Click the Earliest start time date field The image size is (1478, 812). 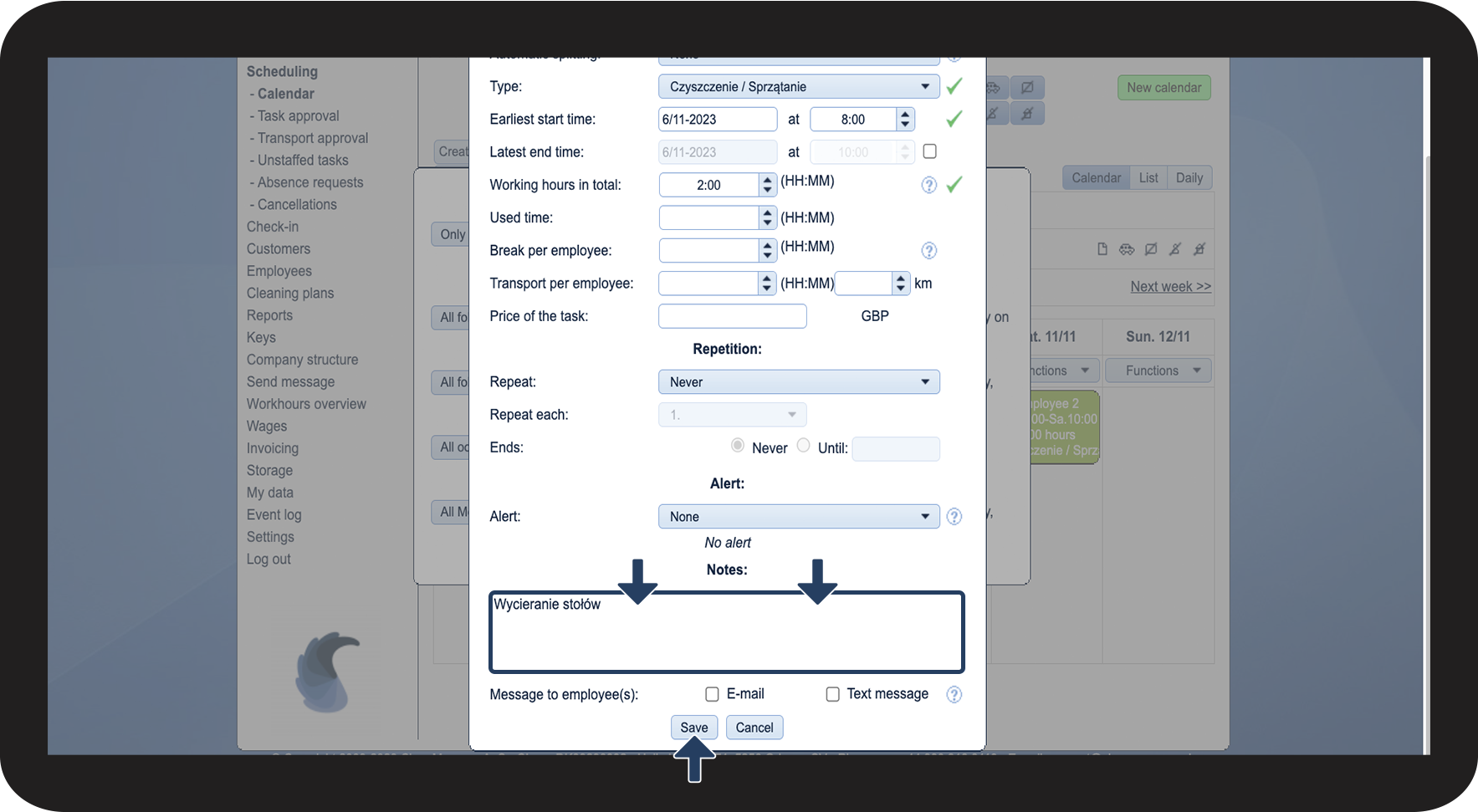[x=718, y=120]
